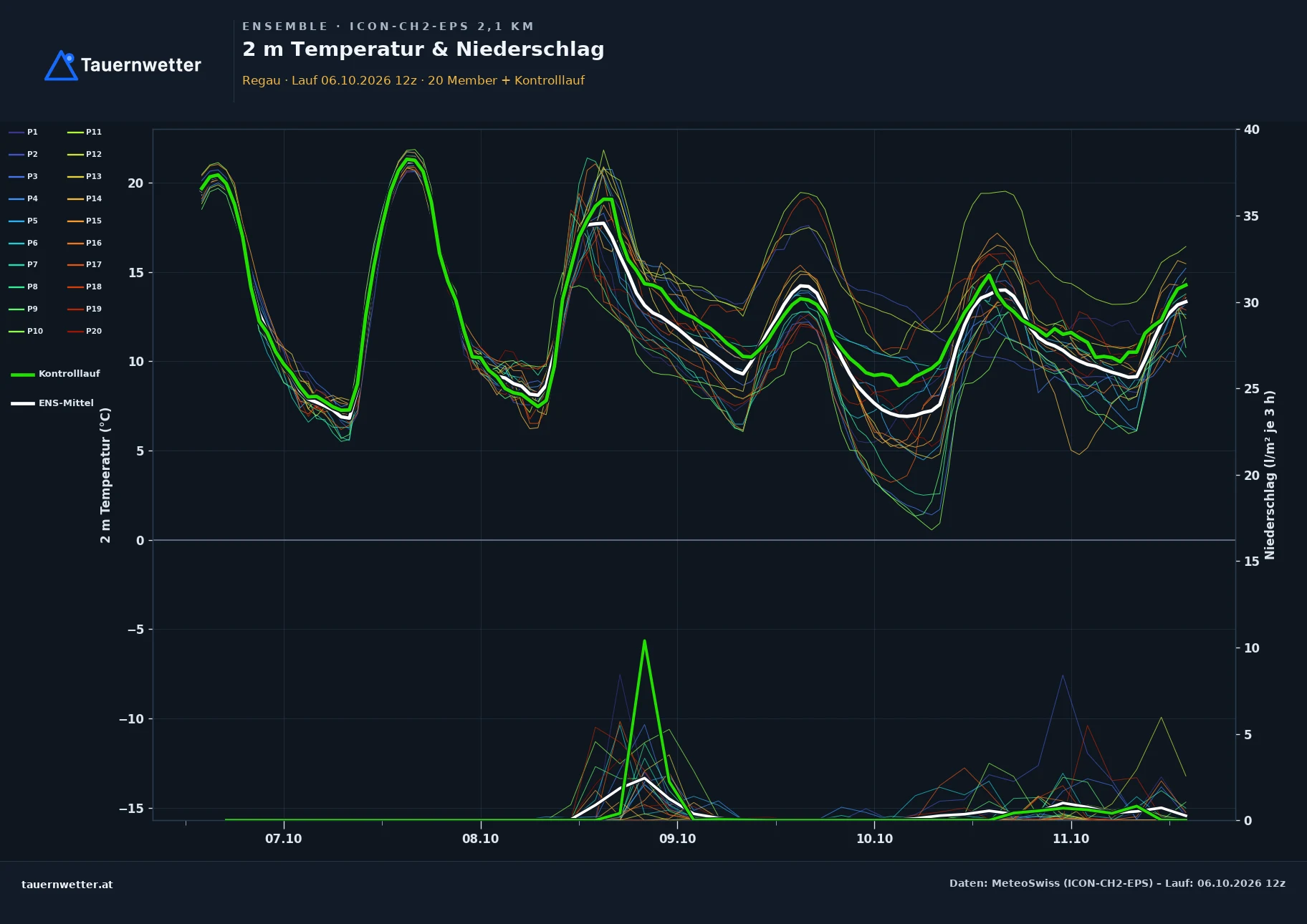This screenshot has width=1307, height=924.
Task: Select the P7 legend entry
Action: pos(24,264)
